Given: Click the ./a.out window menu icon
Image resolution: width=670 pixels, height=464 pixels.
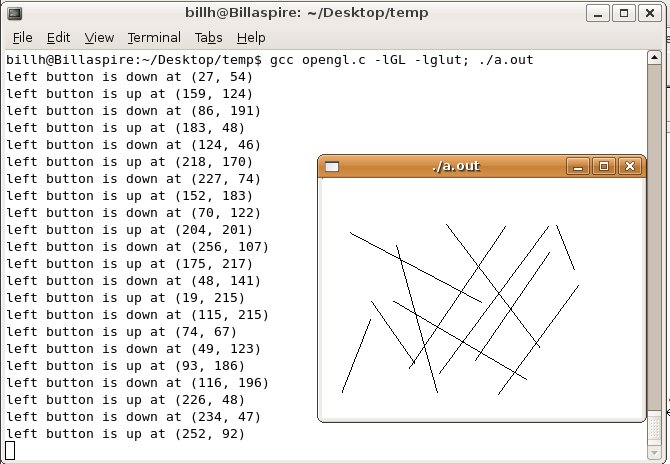Looking at the screenshot, I should pyautogui.click(x=332, y=167).
